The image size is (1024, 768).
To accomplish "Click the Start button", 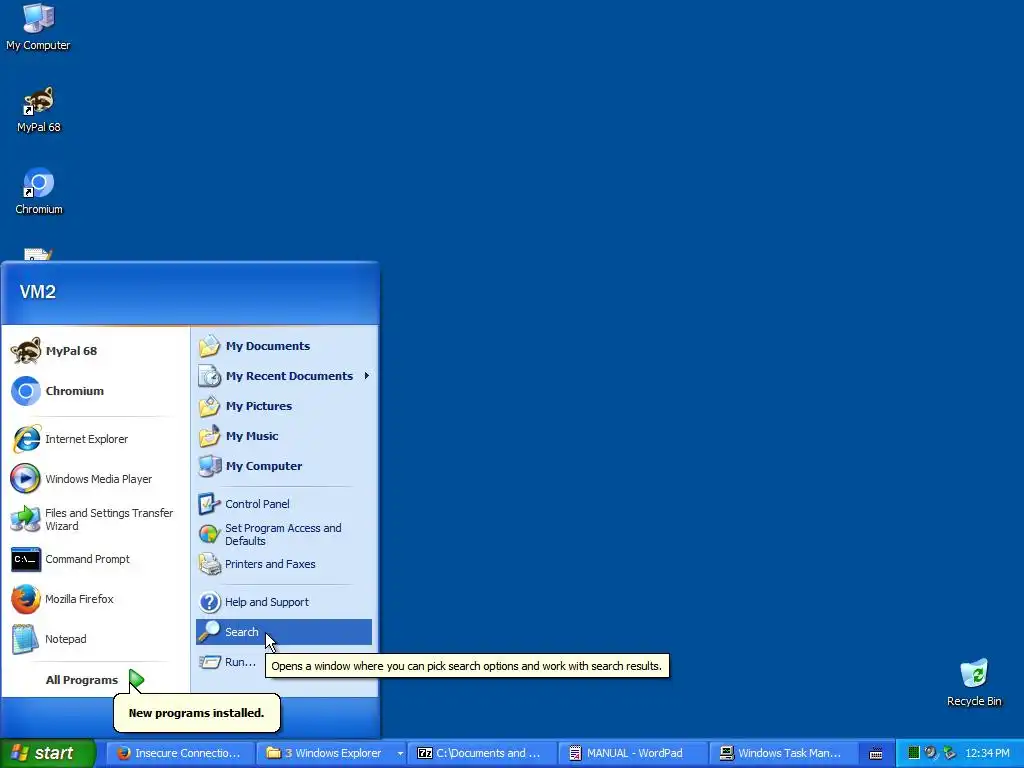I will click(x=48, y=753).
